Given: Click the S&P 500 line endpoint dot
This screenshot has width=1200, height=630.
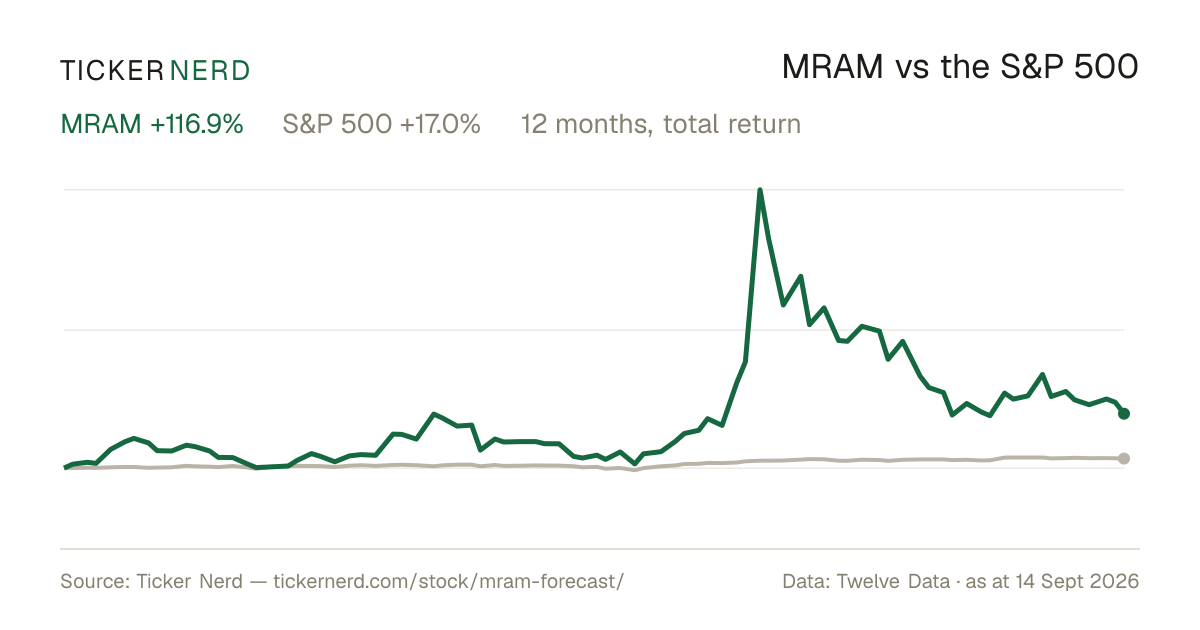Looking at the screenshot, I should click(x=1124, y=458).
